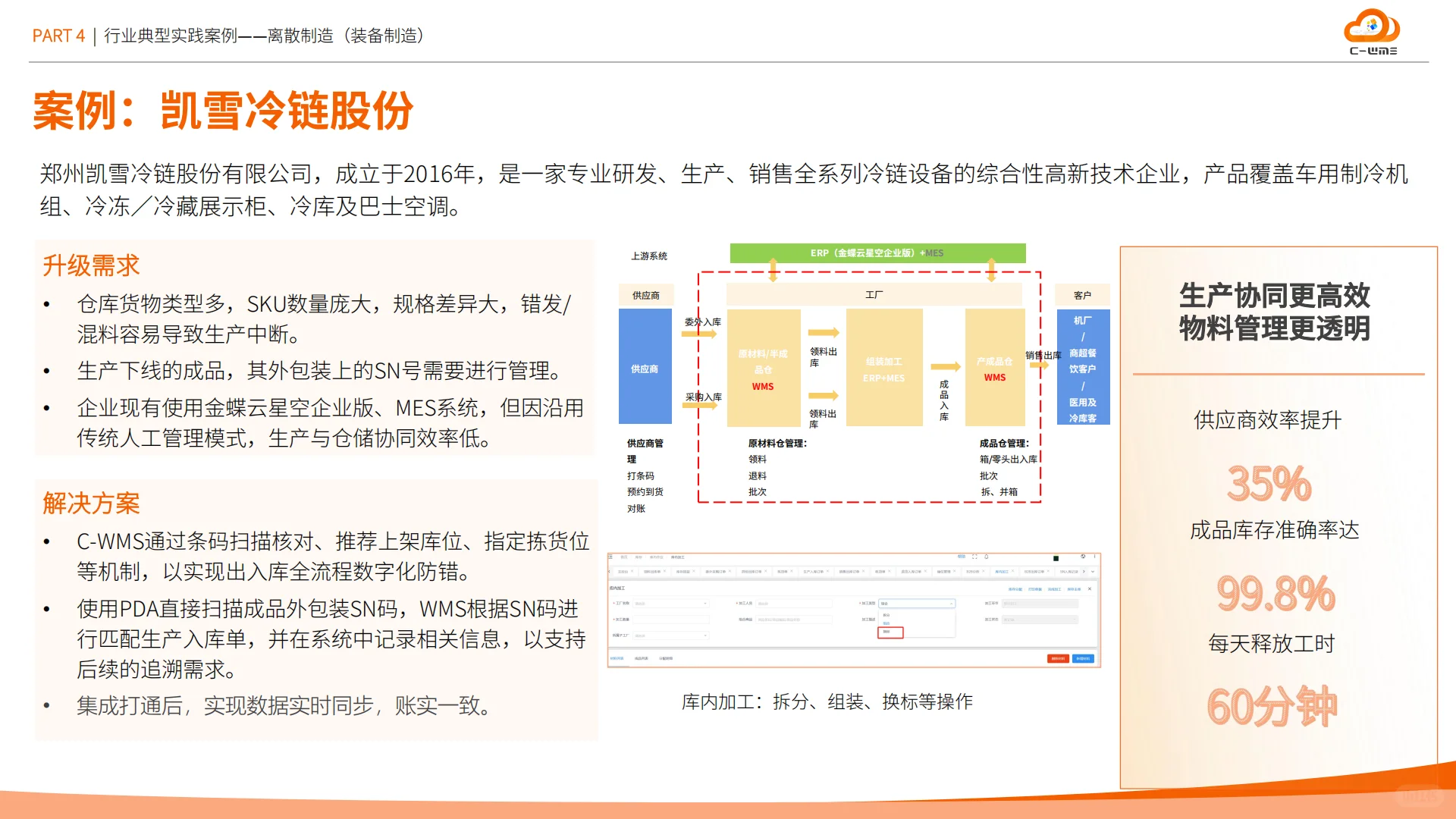Screen dimensions: 1456x819
Task: Click the blue button at WMS form bottom
Action: point(1083,658)
